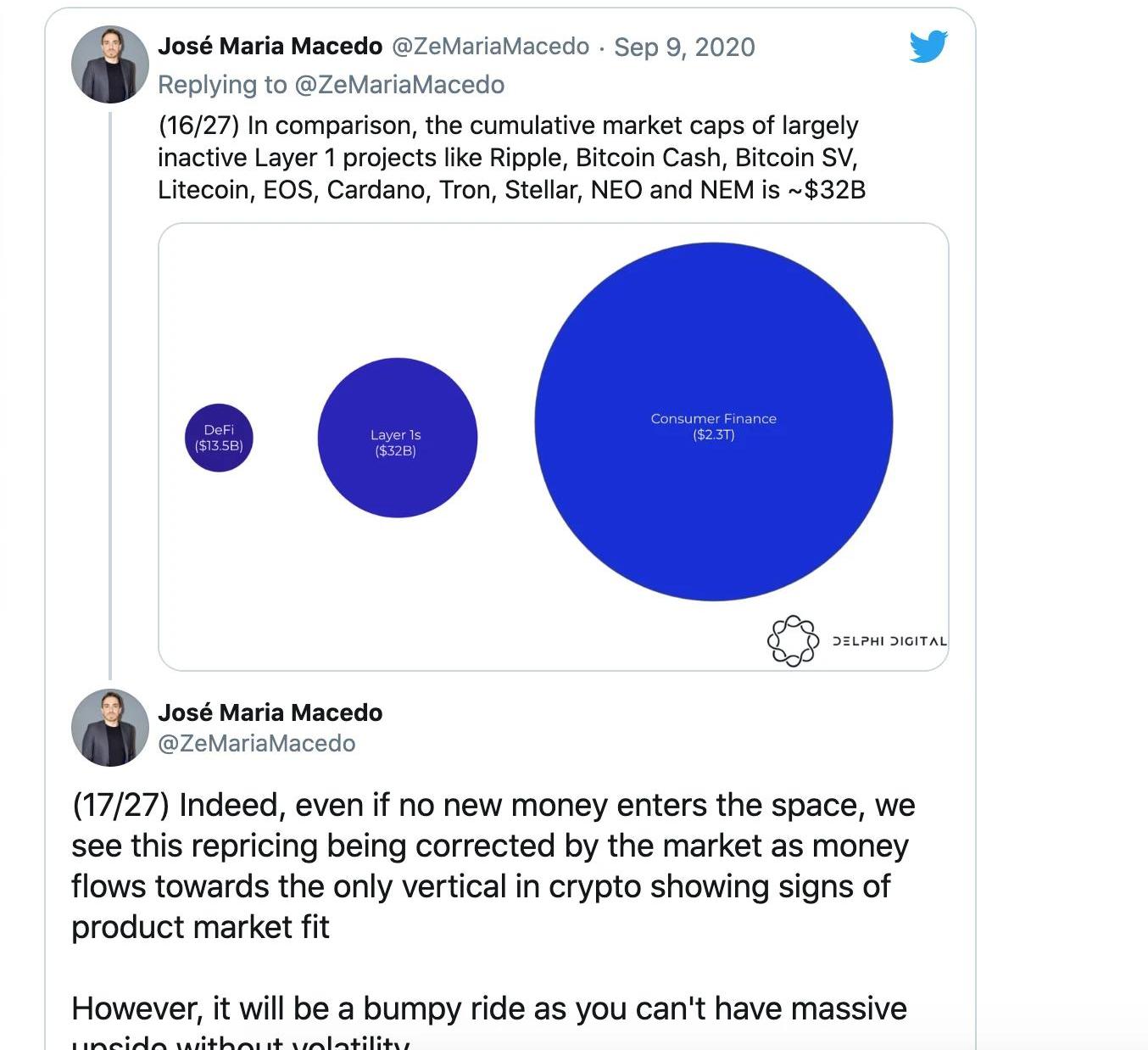Open the second tweet's author name
Image resolution: width=1148 pixels, height=1050 pixels.
coord(270,712)
